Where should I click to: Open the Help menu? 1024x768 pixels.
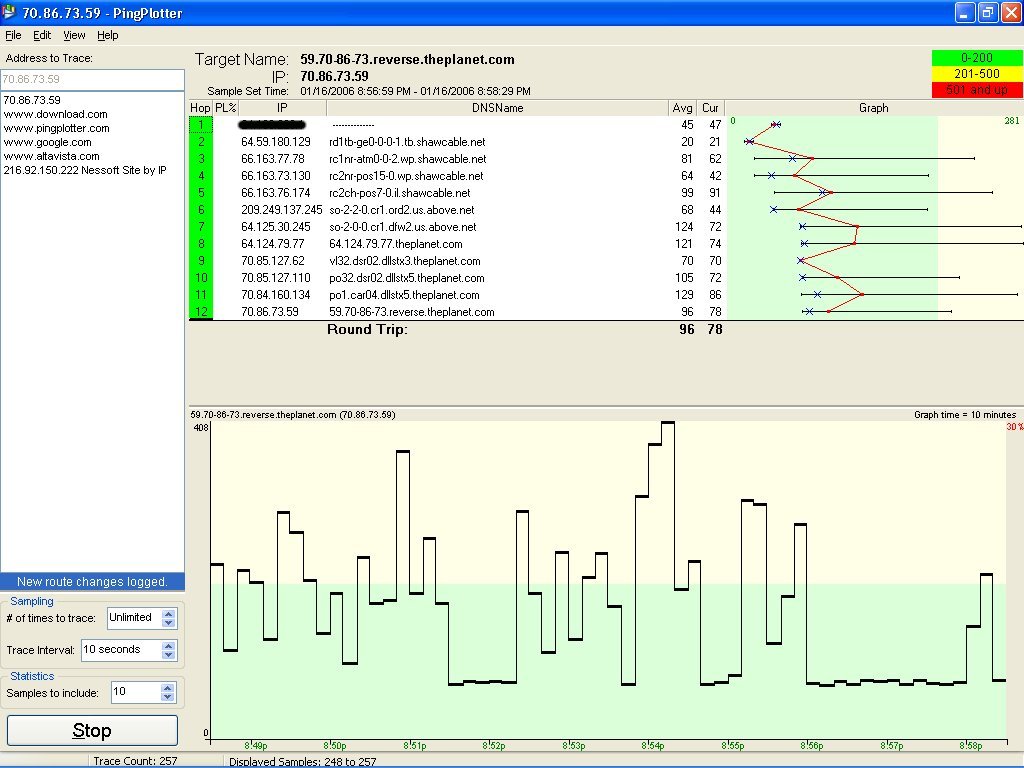tap(107, 35)
